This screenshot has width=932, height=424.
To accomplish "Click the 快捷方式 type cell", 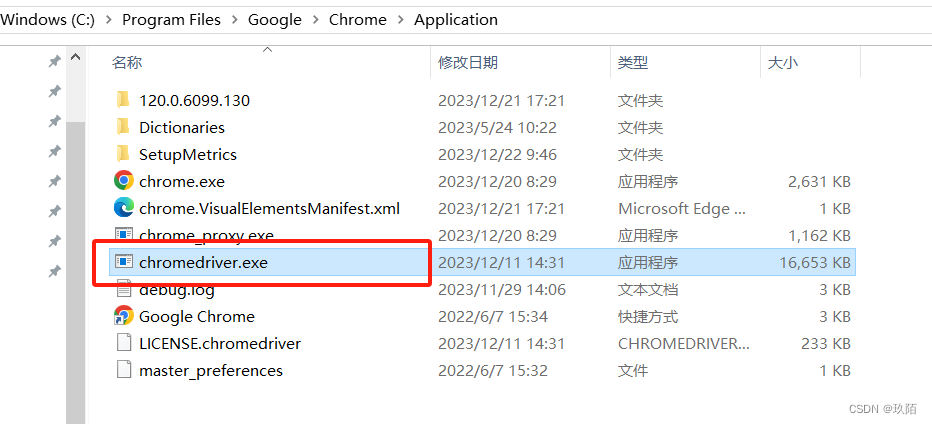I will click(648, 317).
